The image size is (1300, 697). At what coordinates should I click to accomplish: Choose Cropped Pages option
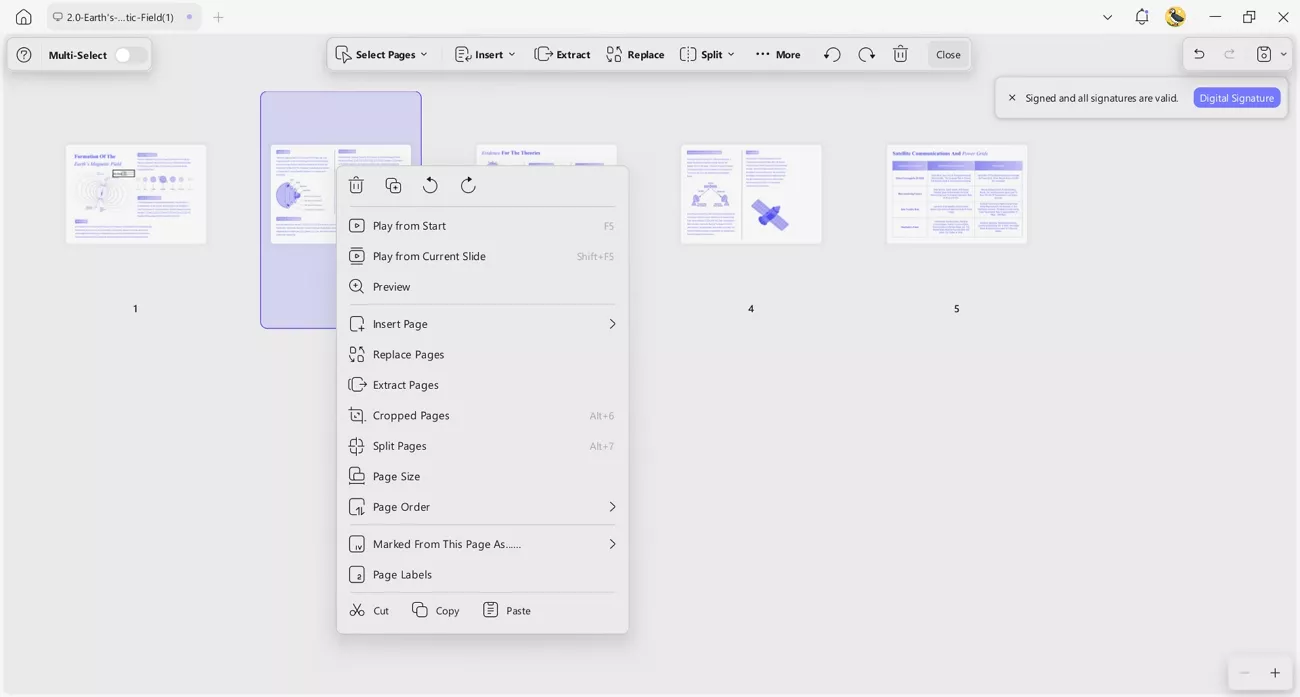pyautogui.click(x=482, y=415)
